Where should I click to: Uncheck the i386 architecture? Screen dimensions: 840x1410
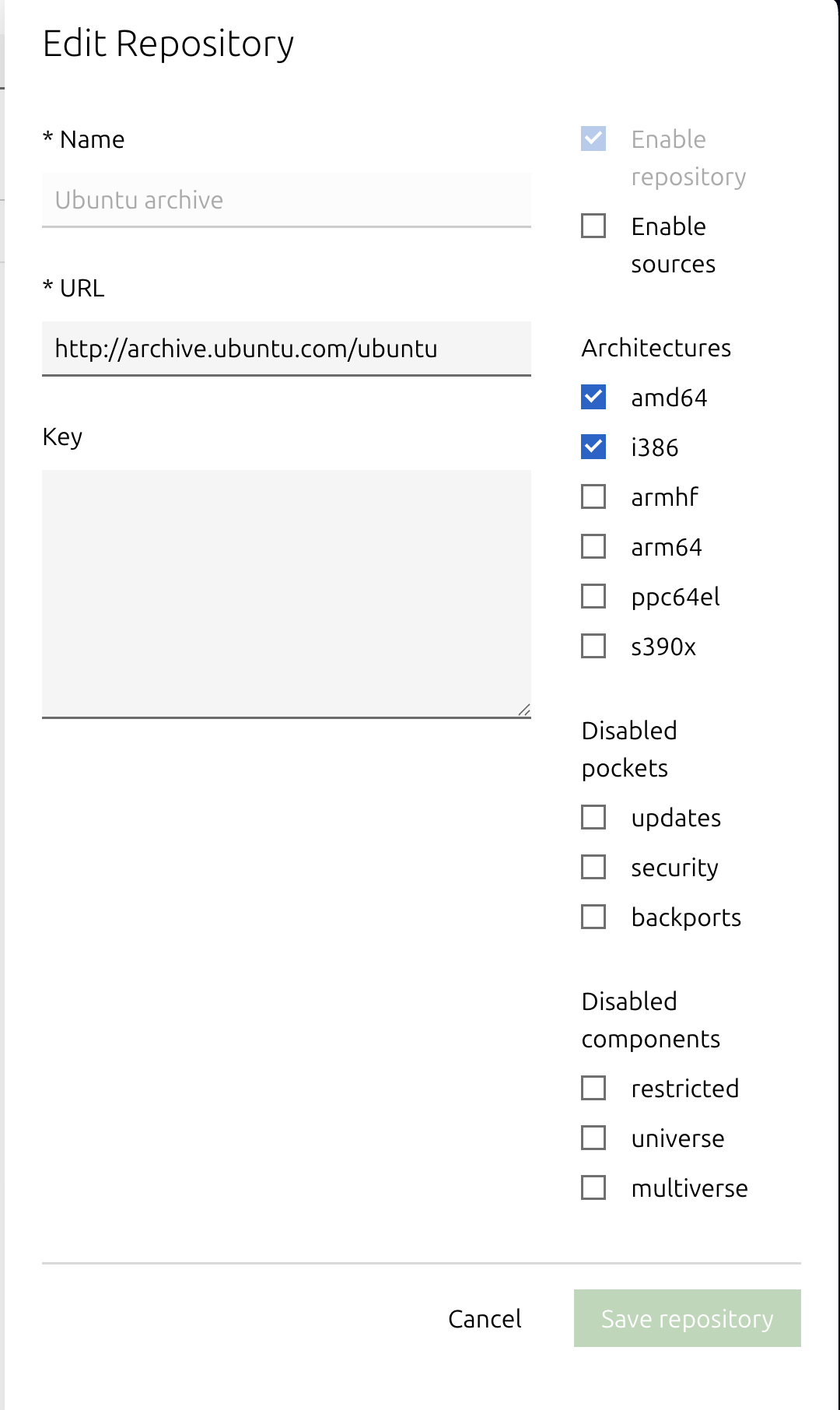point(593,447)
